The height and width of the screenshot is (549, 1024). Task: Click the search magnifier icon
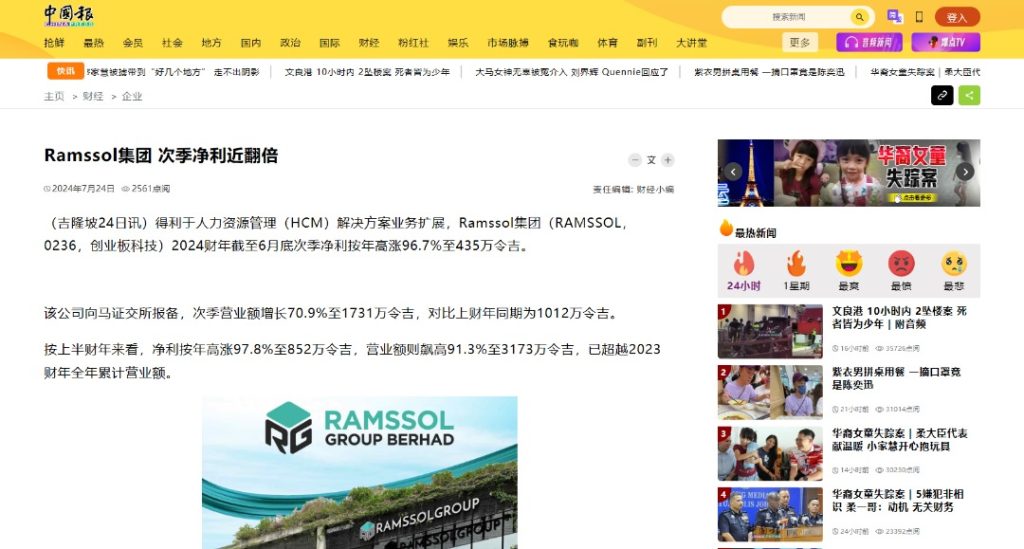(x=859, y=17)
